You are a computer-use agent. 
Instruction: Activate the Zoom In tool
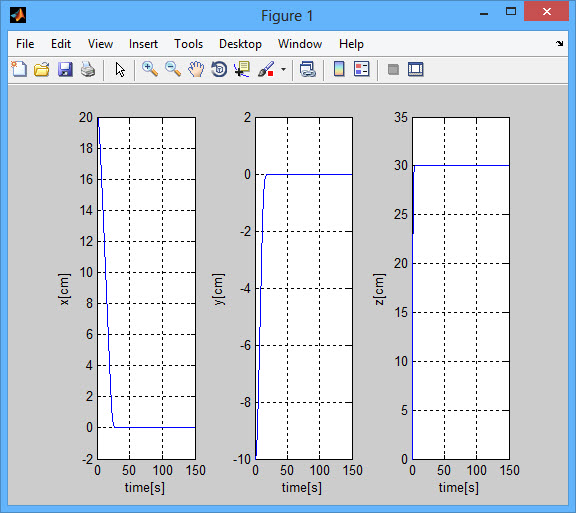pyautogui.click(x=150, y=69)
